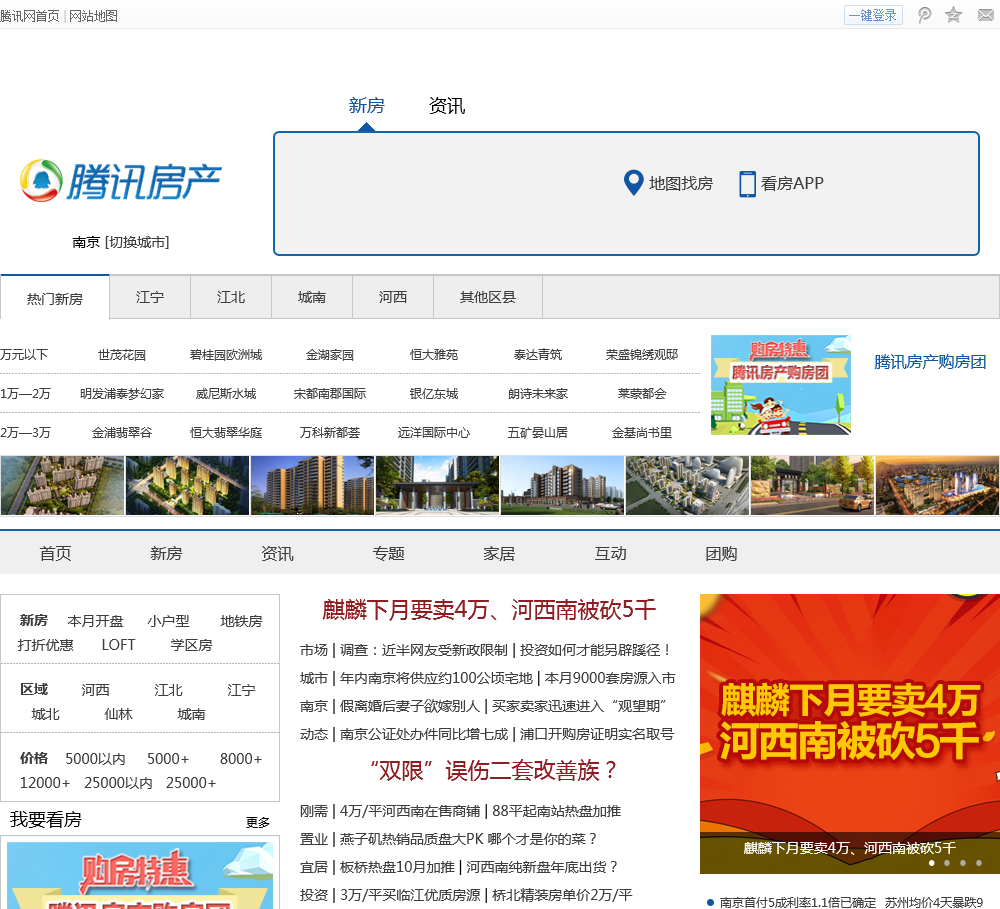The height and width of the screenshot is (909, 1000).
Task: Open article 假离婚后妻子欲嫁别人
Action: point(410,706)
